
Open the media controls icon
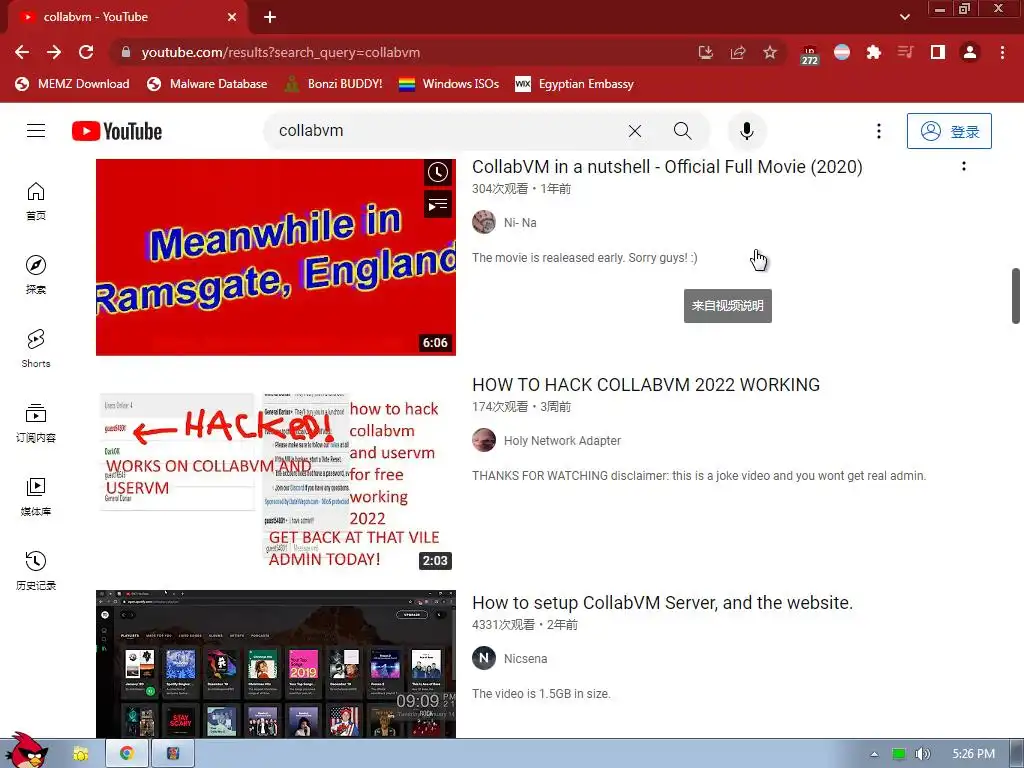point(906,52)
